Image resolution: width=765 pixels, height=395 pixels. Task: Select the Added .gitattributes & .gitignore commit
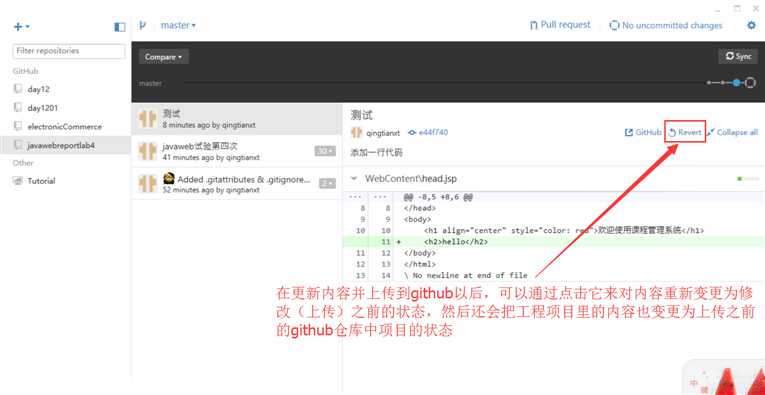coord(237,184)
